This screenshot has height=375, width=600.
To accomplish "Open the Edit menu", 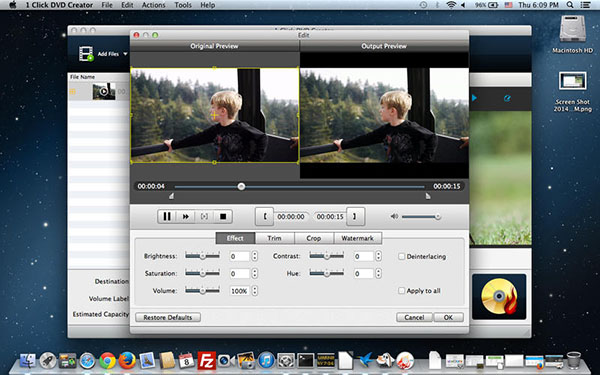I will coord(127,5).
